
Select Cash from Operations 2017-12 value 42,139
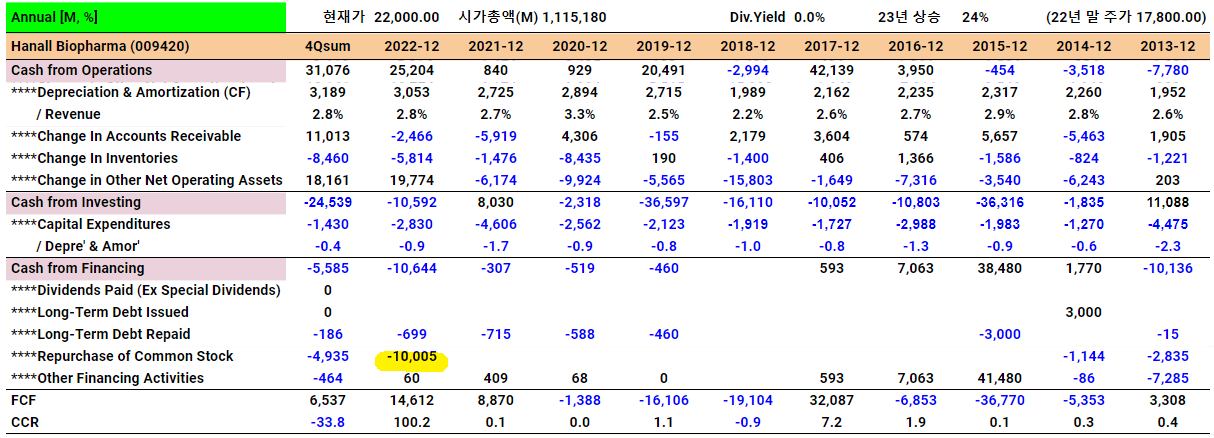click(x=831, y=70)
